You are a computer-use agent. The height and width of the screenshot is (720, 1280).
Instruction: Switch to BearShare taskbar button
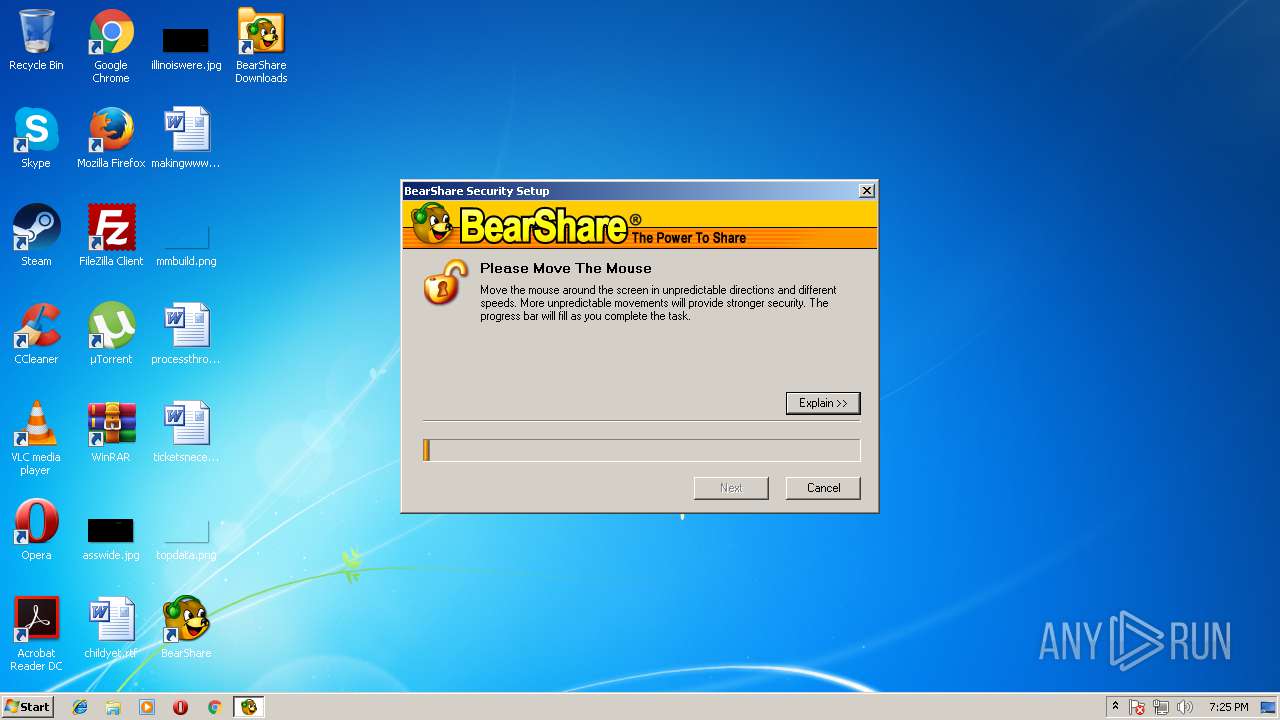pos(248,707)
